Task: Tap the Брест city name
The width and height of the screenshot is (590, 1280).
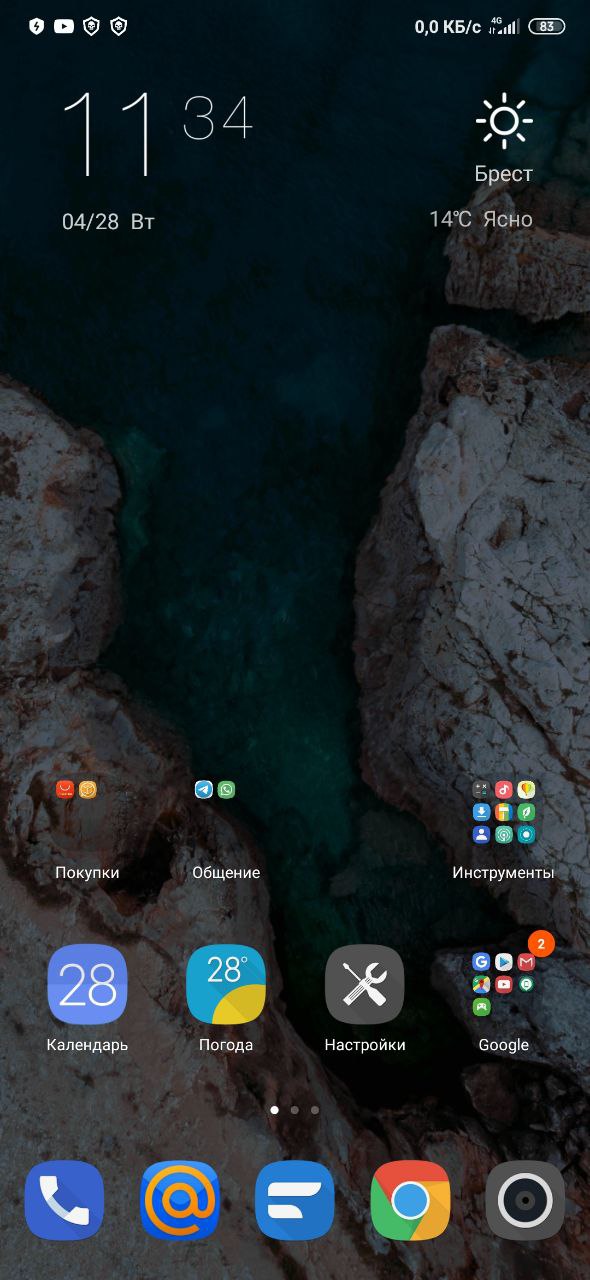Action: click(x=504, y=174)
